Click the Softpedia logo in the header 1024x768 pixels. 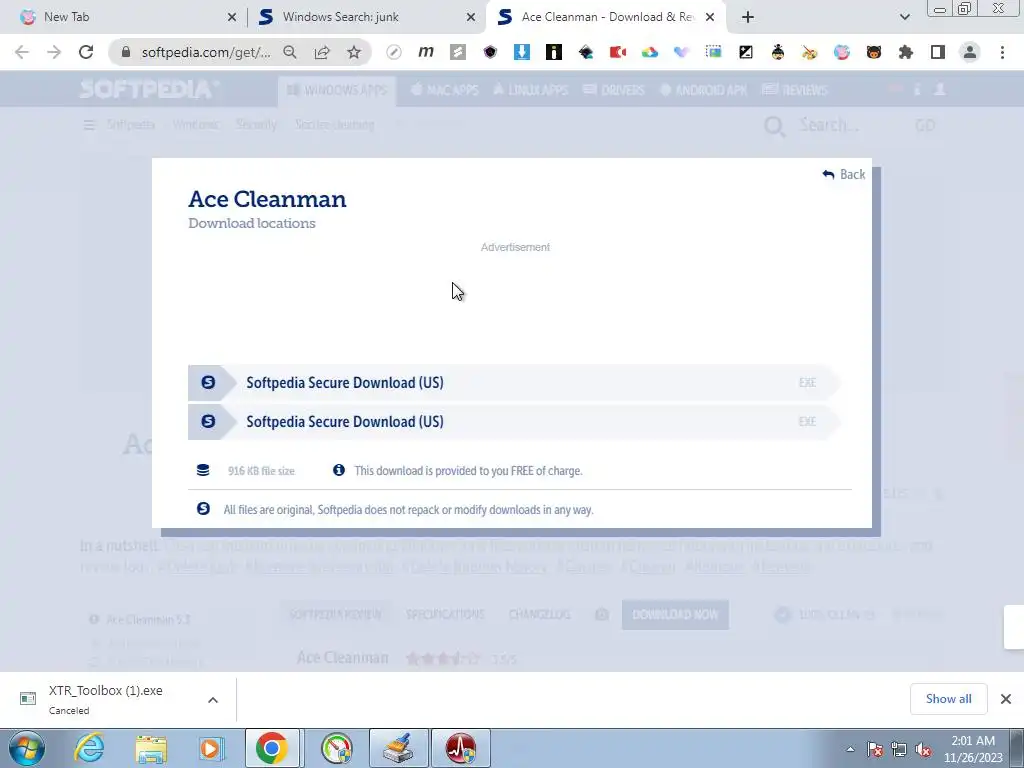(x=150, y=89)
